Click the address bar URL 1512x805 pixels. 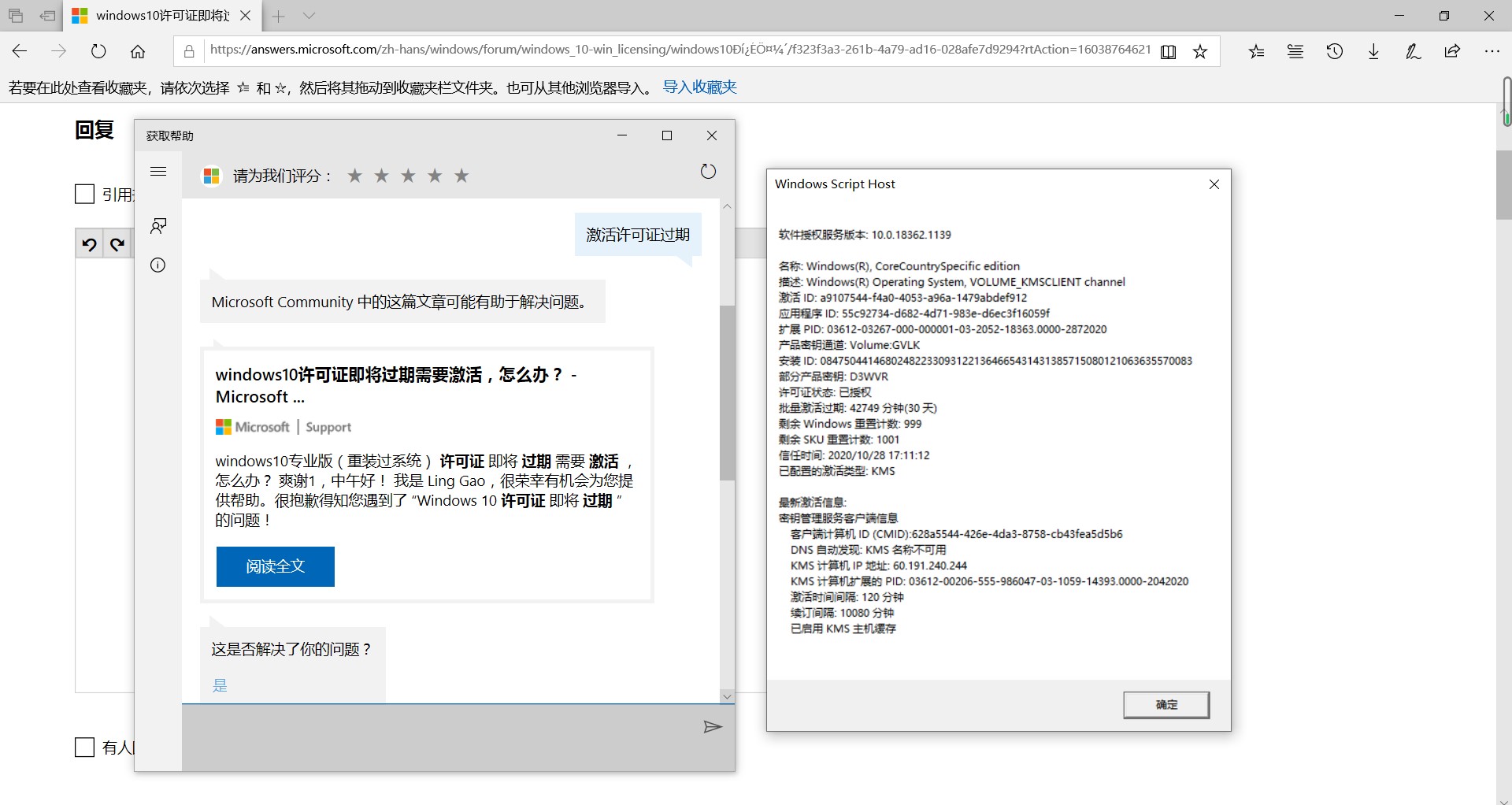pyautogui.click(x=680, y=50)
